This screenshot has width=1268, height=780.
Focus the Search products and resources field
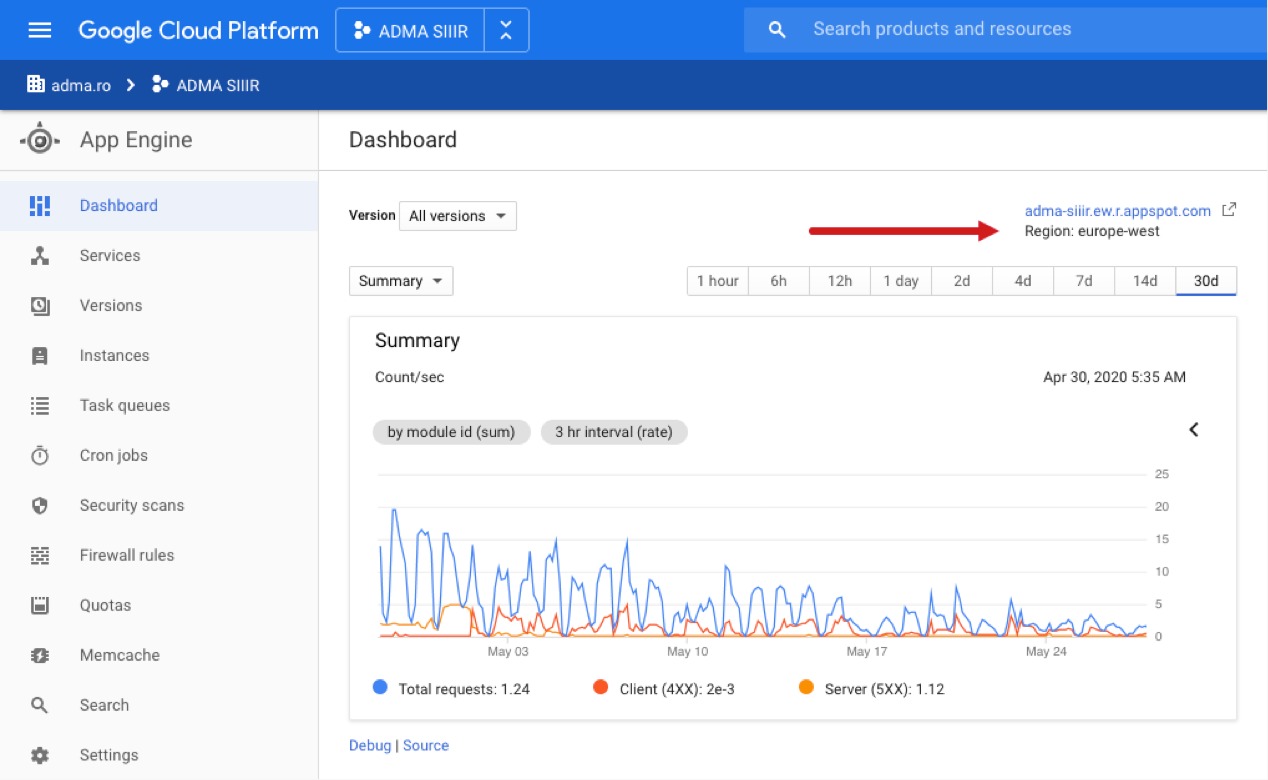pos(1005,30)
